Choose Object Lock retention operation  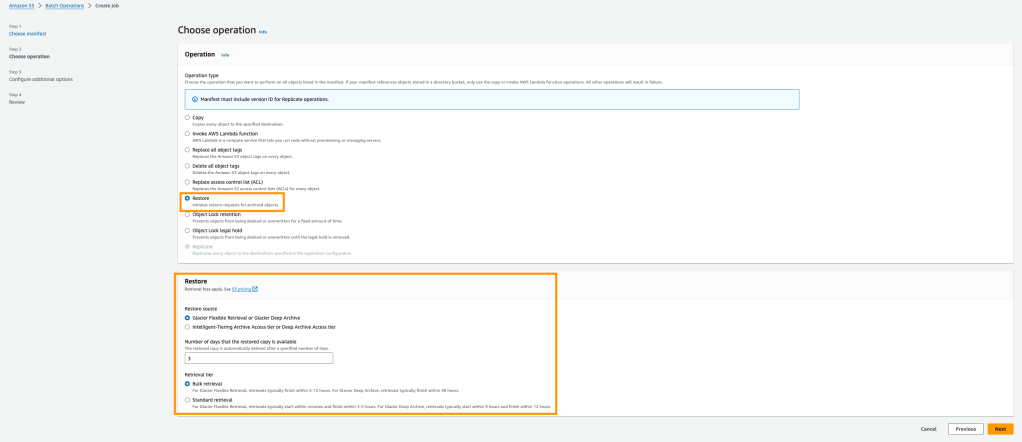pos(187,214)
